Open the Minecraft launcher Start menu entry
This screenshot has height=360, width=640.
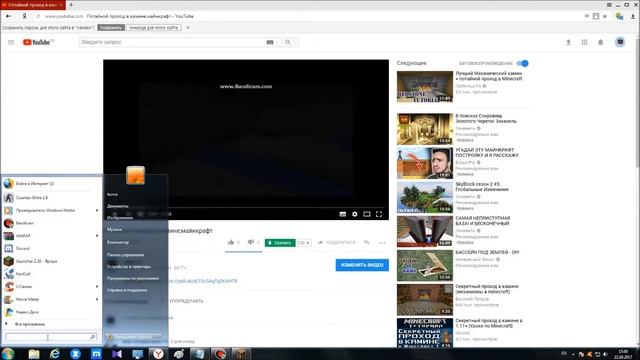click(x=50, y=261)
